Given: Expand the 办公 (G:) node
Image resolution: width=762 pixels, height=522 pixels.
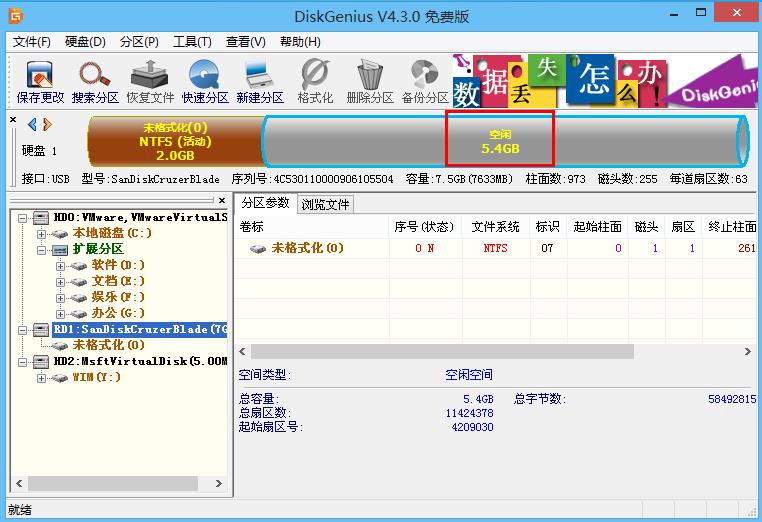Looking at the screenshot, I should (x=60, y=314).
